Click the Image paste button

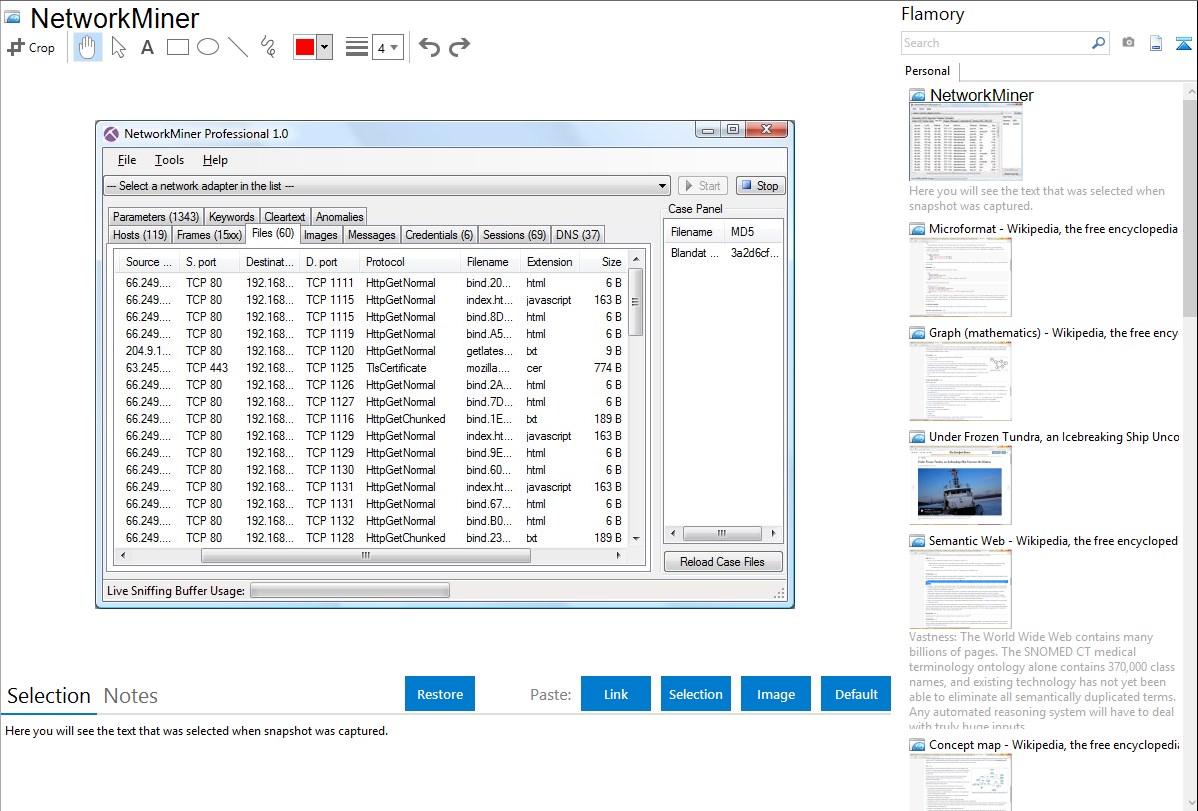(776, 694)
